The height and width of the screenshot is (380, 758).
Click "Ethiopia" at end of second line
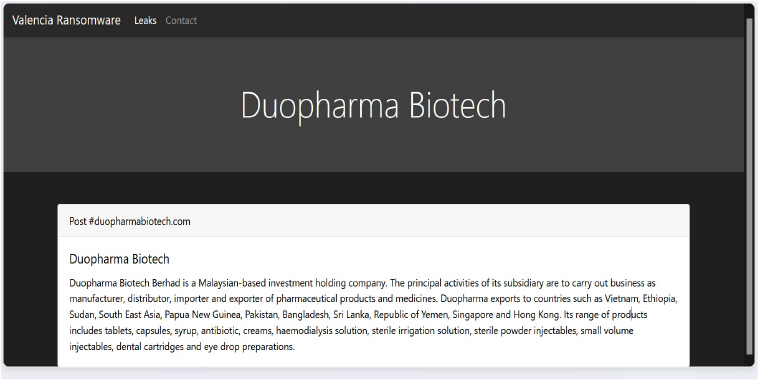[659, 299]
